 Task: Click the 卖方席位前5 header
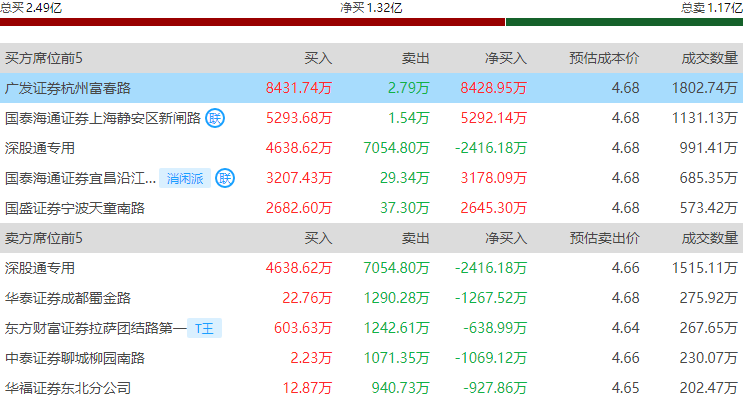(44, 238)
